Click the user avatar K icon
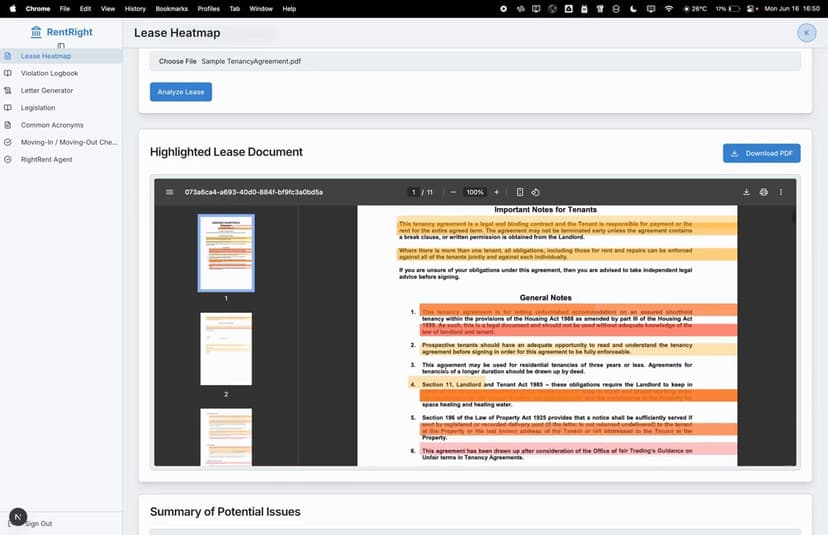 click(806, 33)
